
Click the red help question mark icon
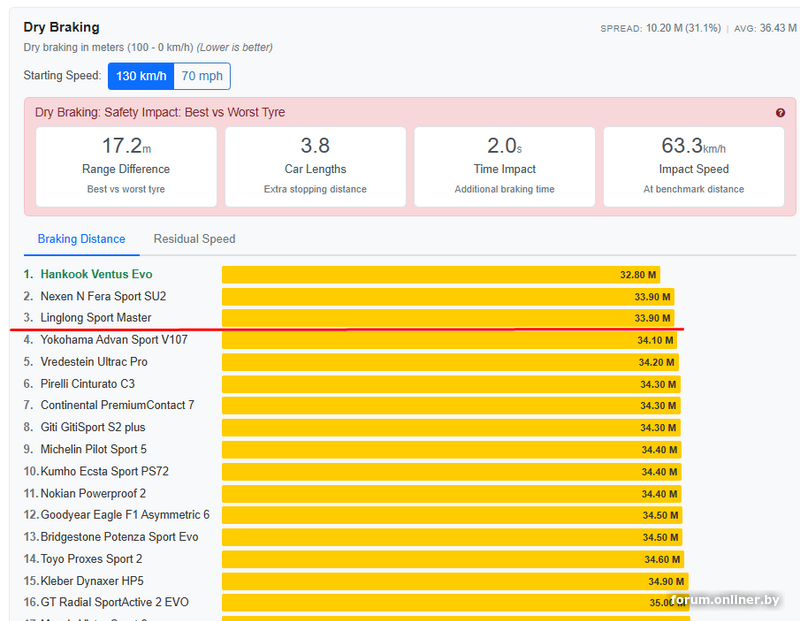point(780,113)
